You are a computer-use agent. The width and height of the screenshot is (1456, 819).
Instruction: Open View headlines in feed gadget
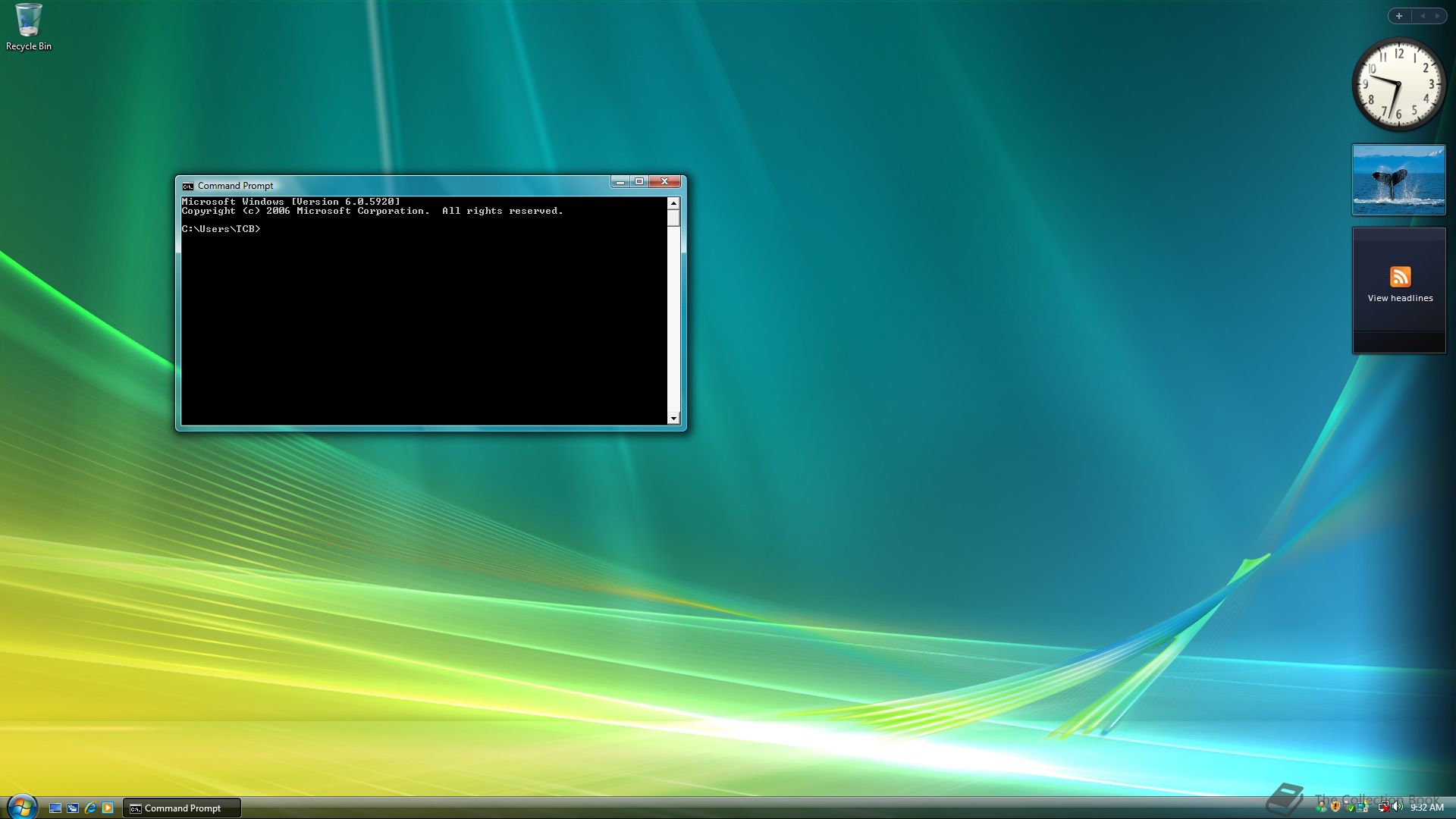coord(1400,299)
